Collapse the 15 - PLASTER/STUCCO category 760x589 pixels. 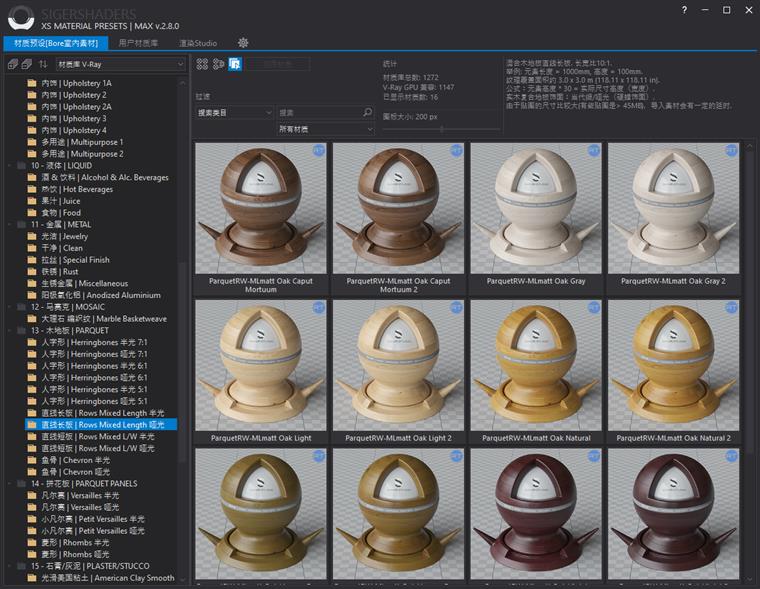coord(9,566)
